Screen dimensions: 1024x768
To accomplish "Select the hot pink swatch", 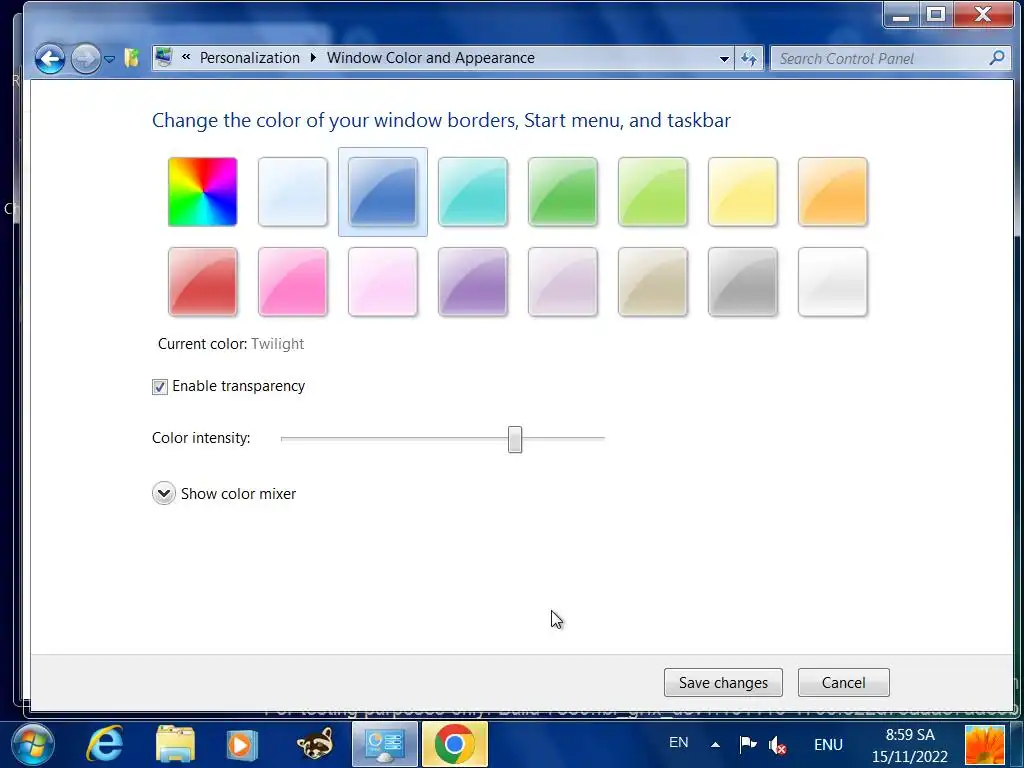I will pyautogui.click(x=293, y=282).
